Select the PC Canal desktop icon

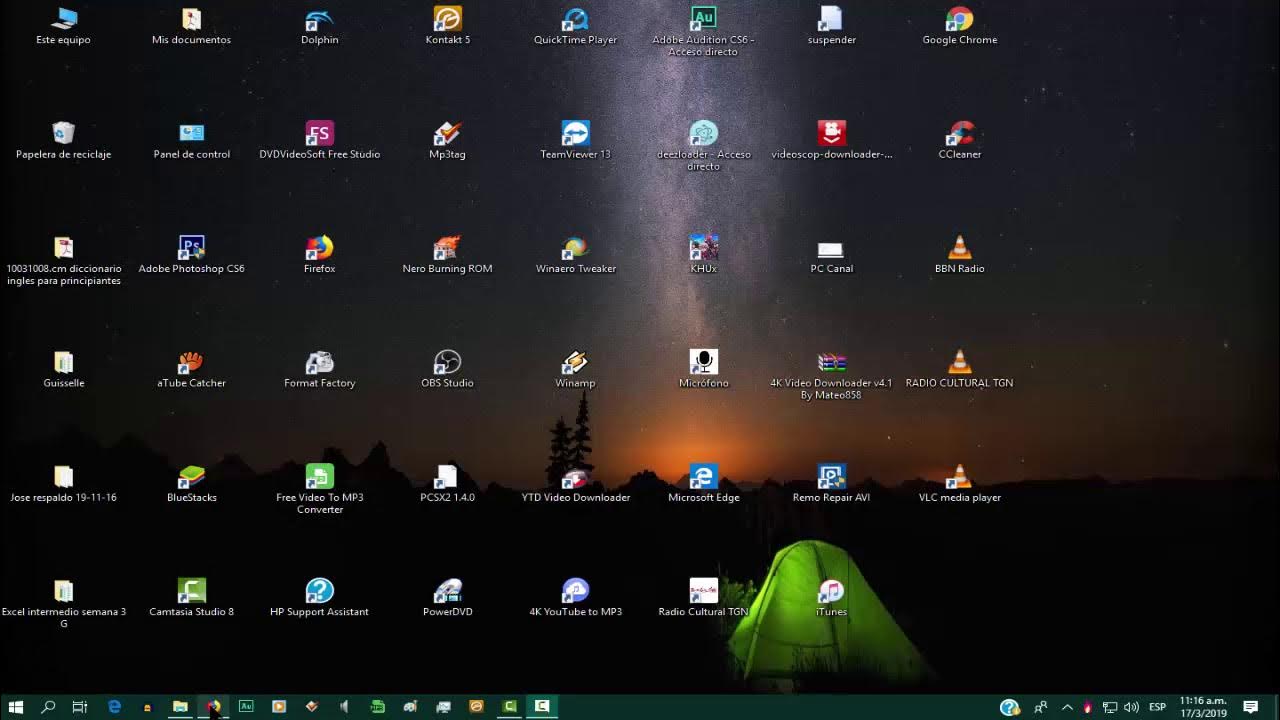(x=831, y=255)
